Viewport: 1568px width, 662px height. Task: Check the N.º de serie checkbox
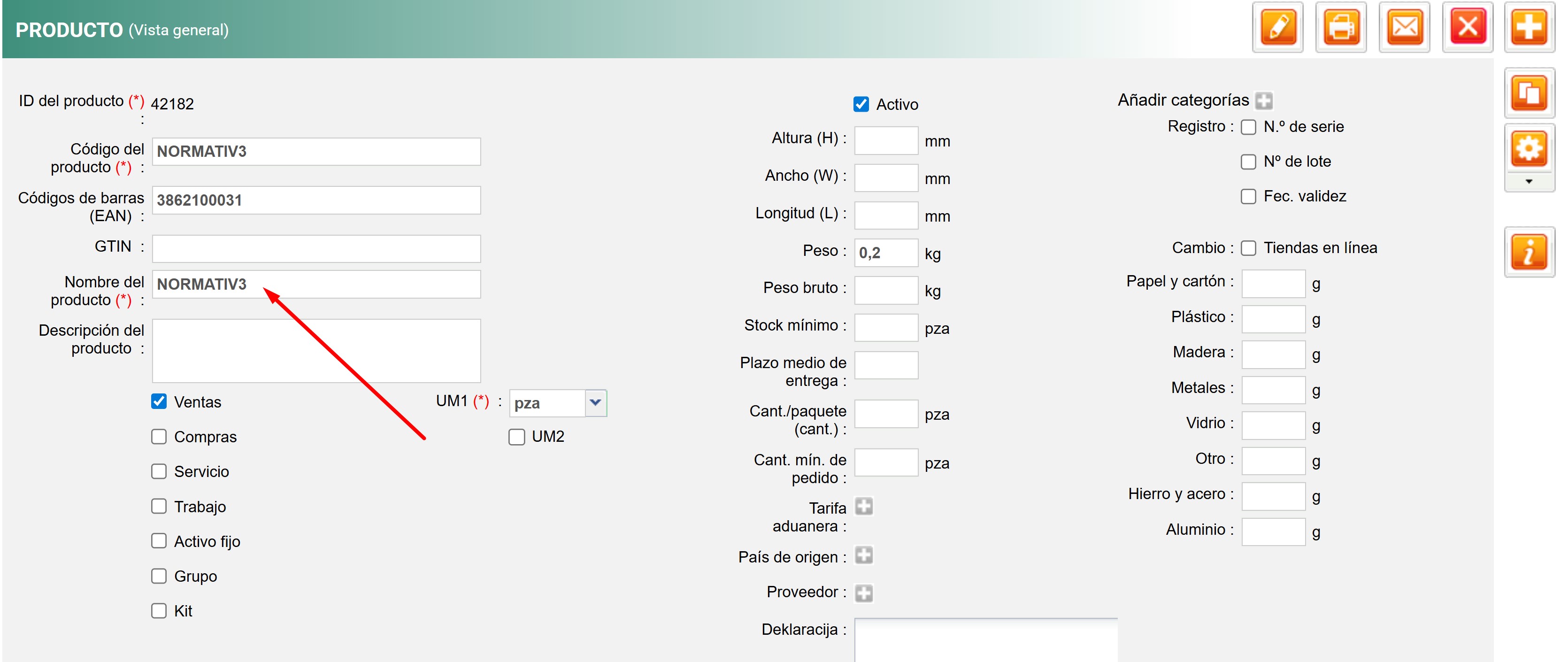(x=1248, y=127)
